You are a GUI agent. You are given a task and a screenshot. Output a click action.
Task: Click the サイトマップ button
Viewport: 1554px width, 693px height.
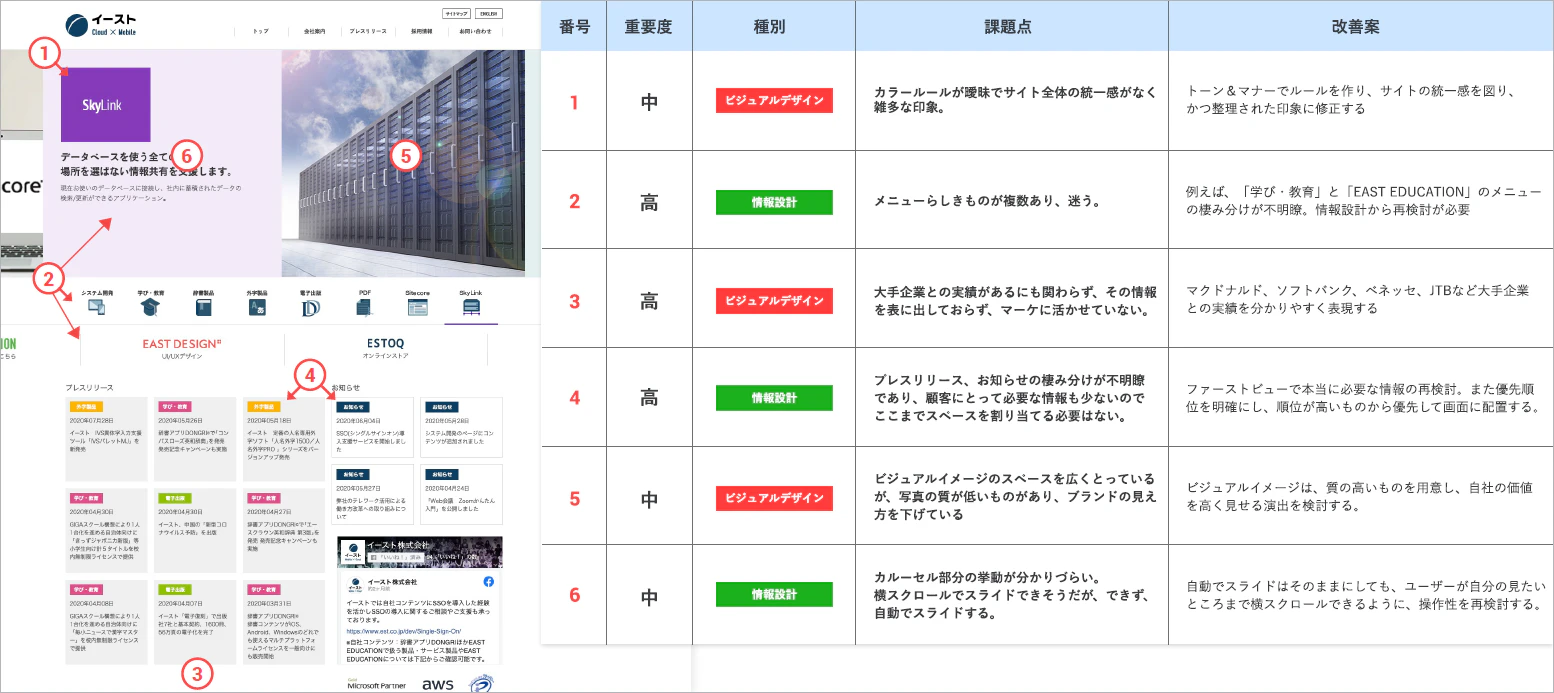point(456,14)
